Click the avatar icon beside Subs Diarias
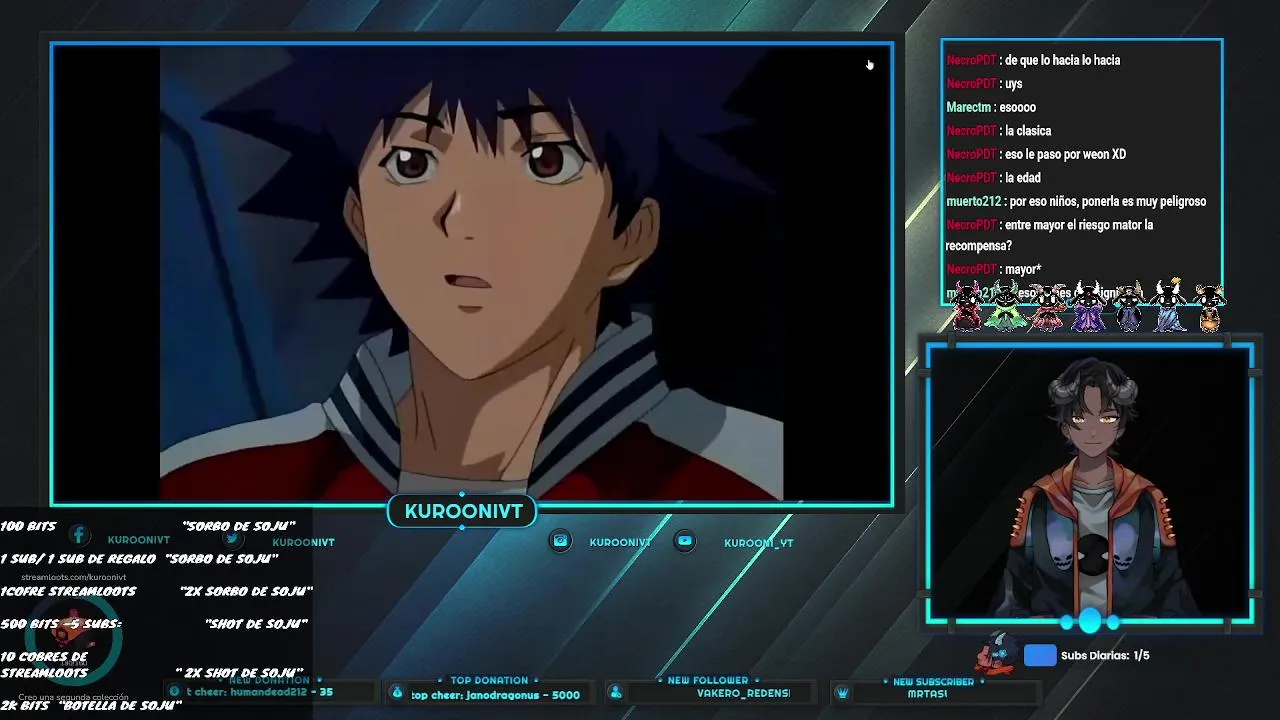The width and height of the screenshot is (1280, 720). (x=997, y=653)
